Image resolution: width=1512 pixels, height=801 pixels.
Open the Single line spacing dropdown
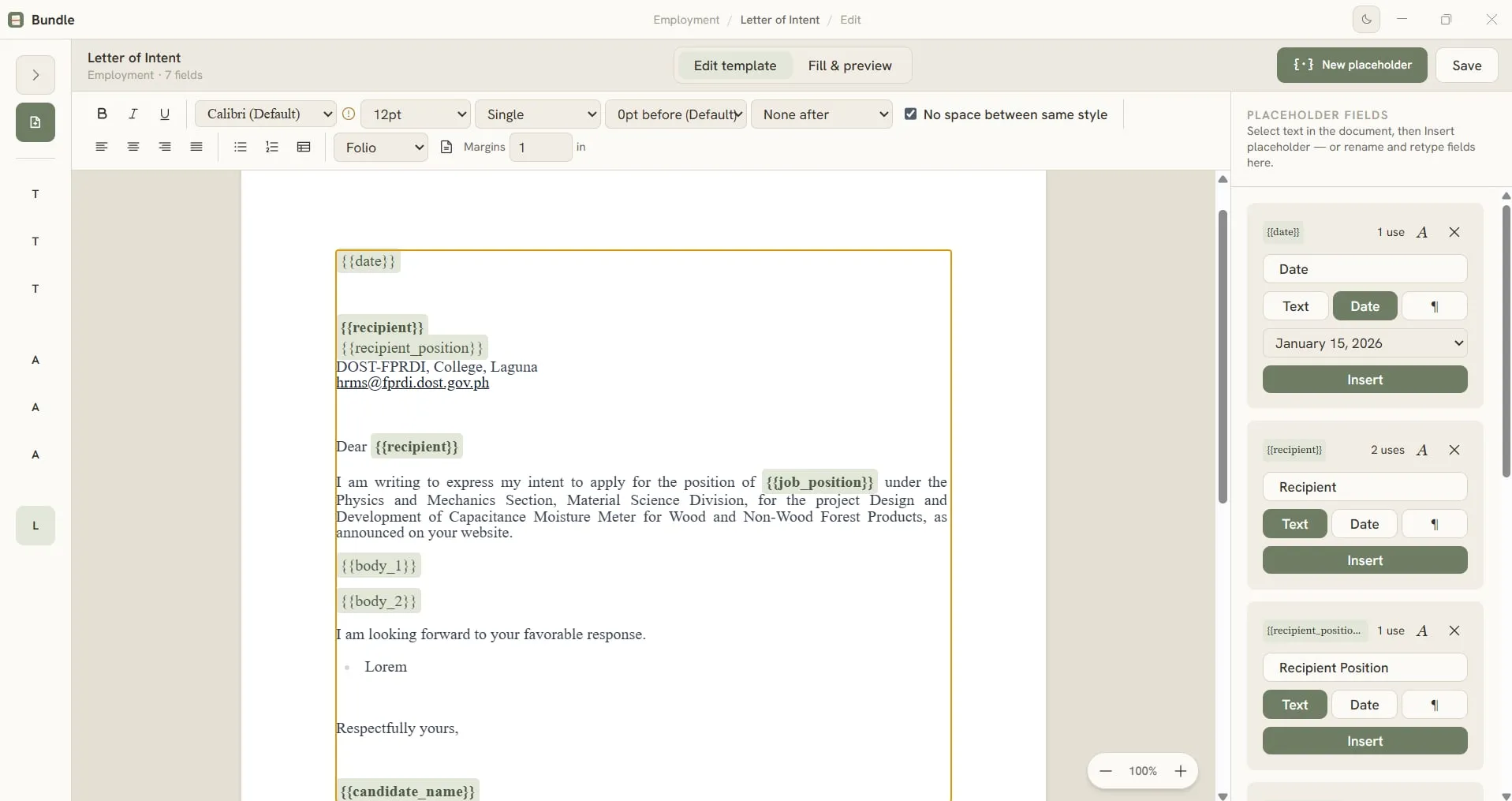538,114
